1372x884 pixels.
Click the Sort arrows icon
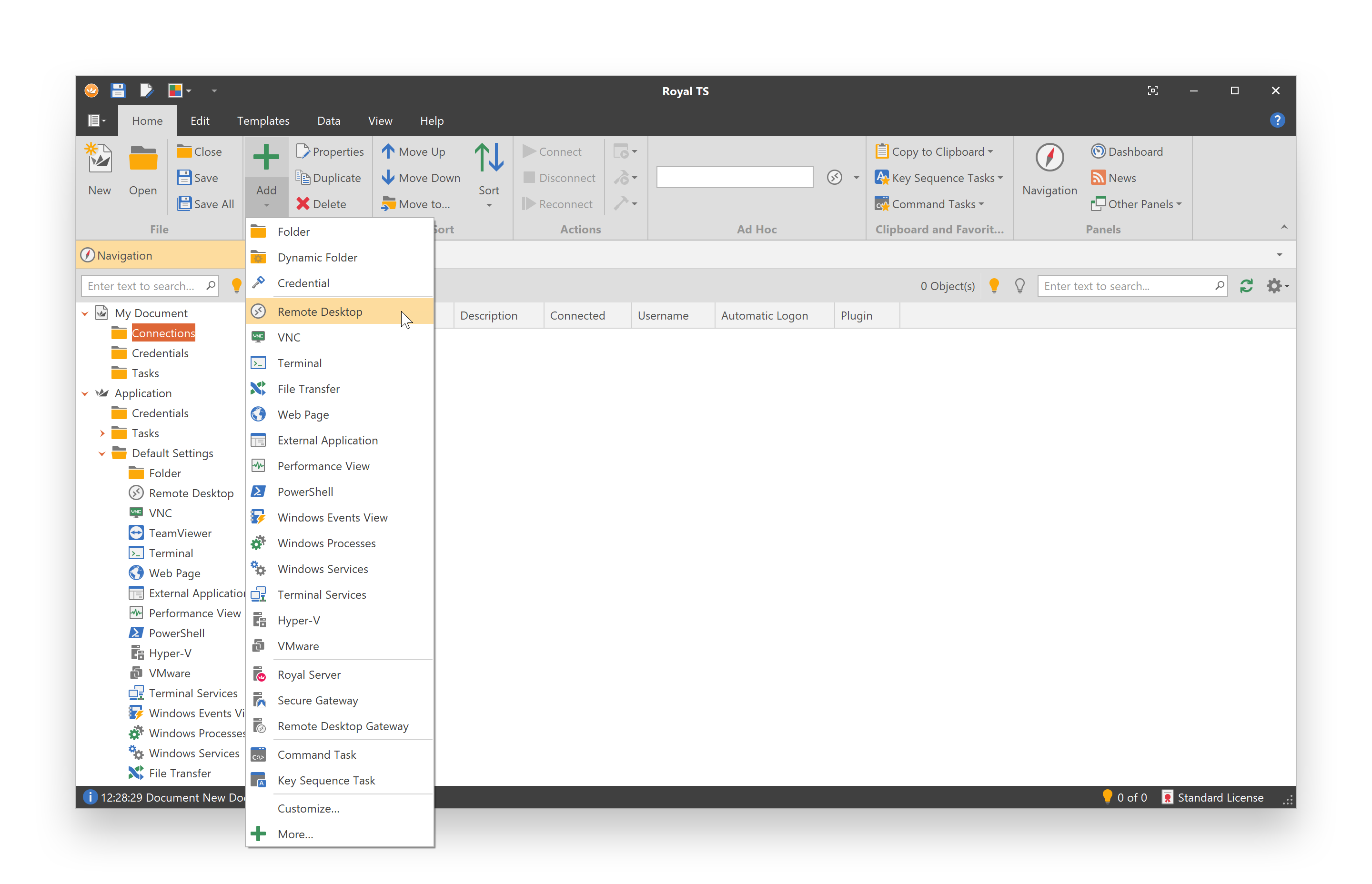pos(488,158)
